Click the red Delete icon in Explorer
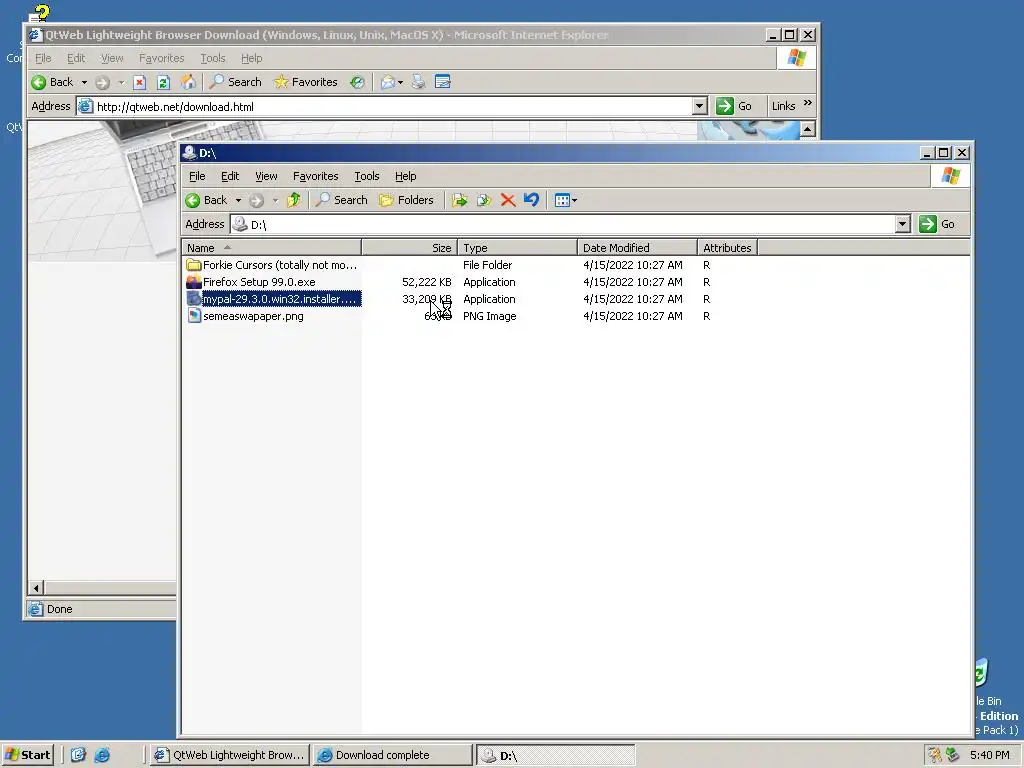The image size is (1024, 768). point(508,200)
